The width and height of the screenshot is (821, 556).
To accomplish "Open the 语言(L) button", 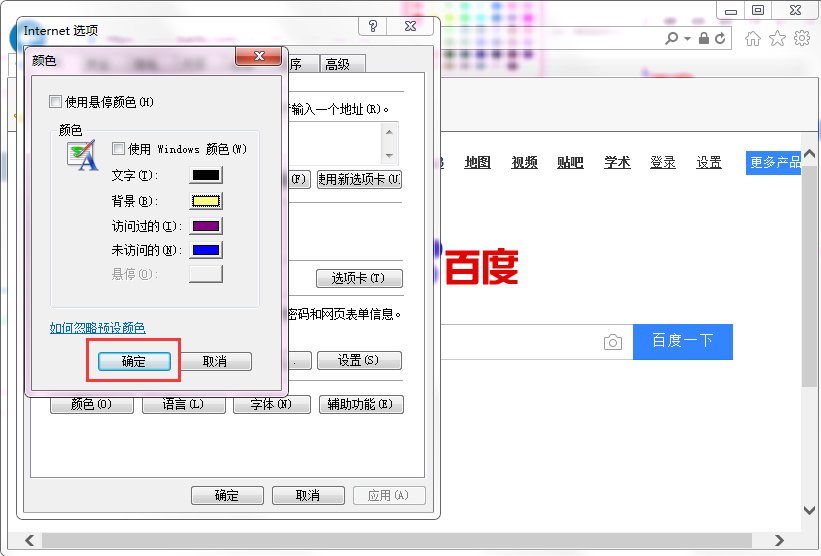I will (183, 404).
